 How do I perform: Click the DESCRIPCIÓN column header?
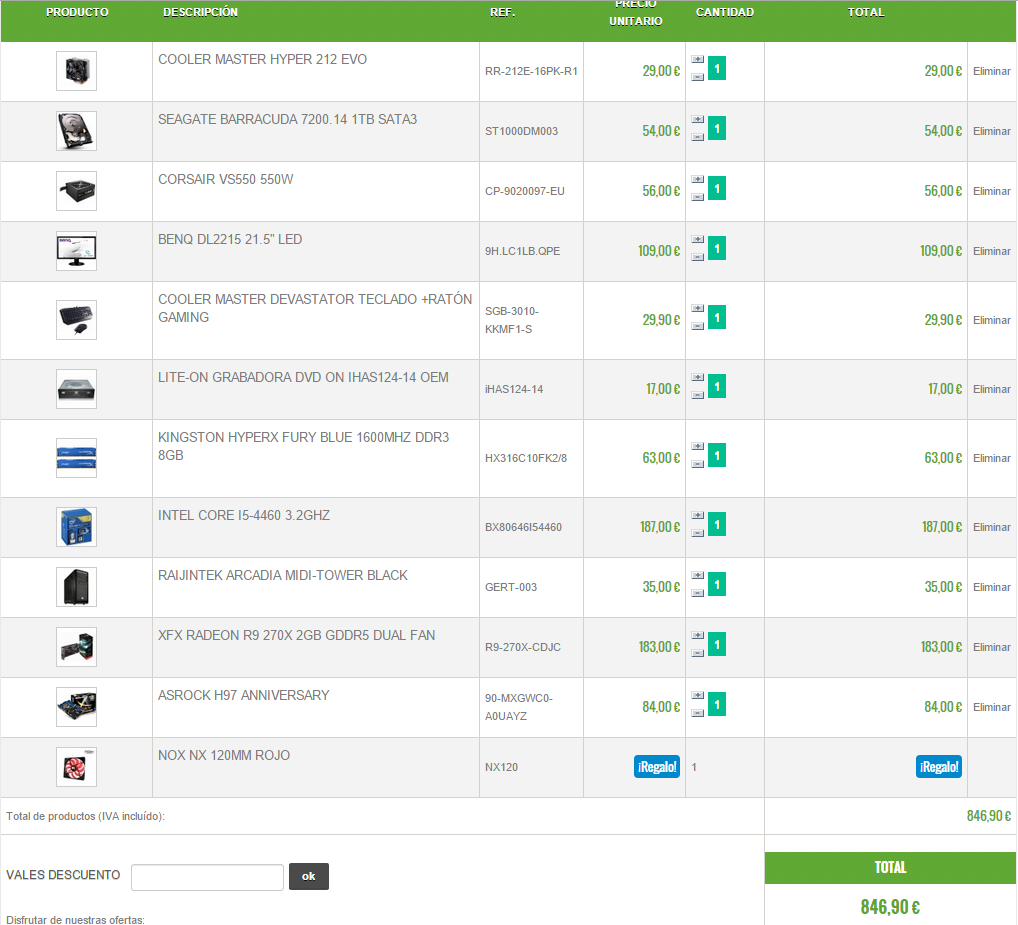tap(200, 12)
